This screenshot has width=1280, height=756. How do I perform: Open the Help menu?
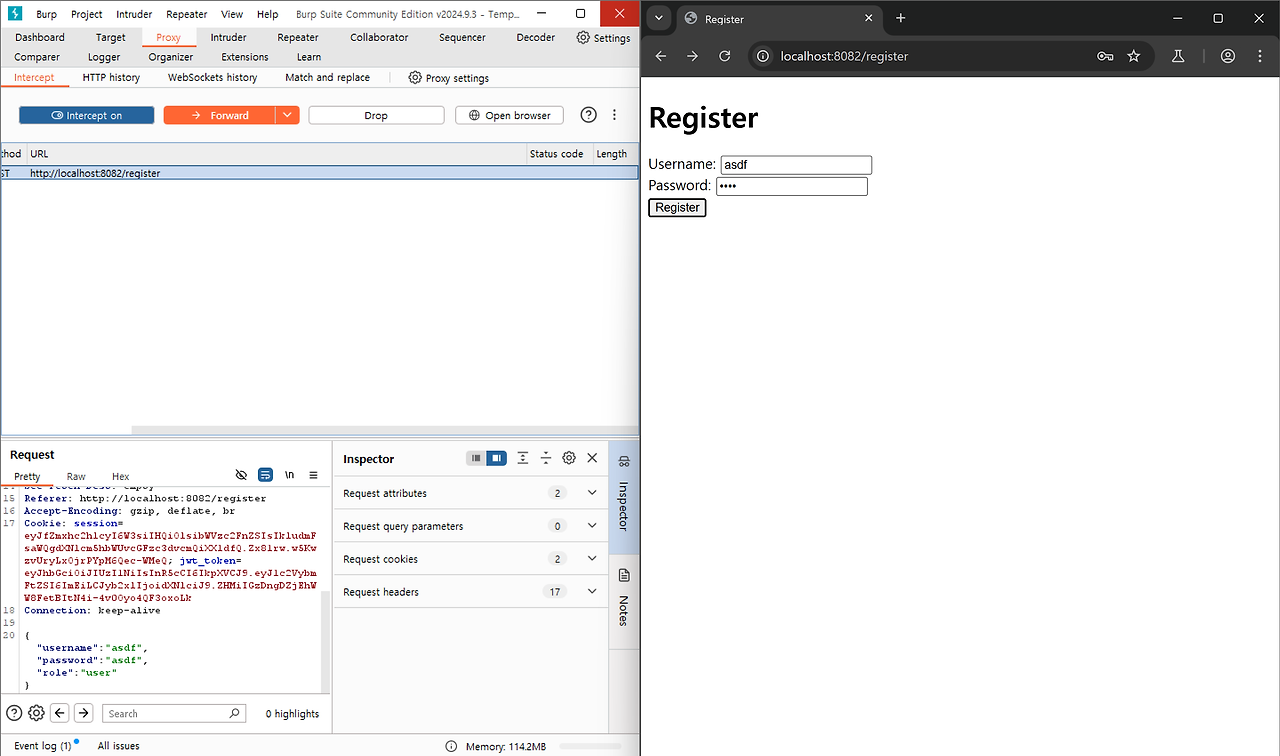[x=267, y=14]
